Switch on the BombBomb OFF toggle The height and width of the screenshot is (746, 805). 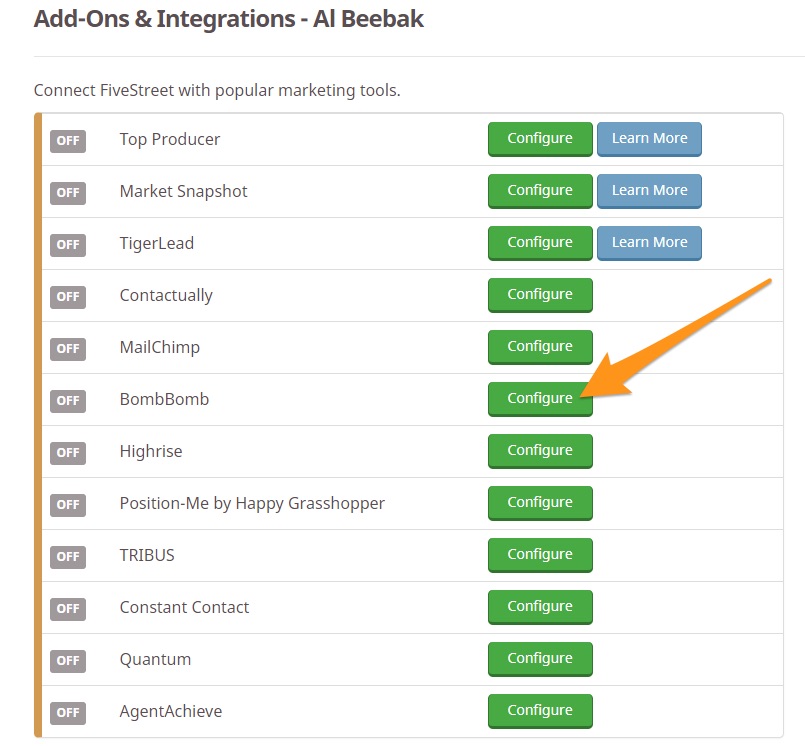coord(68,400)
